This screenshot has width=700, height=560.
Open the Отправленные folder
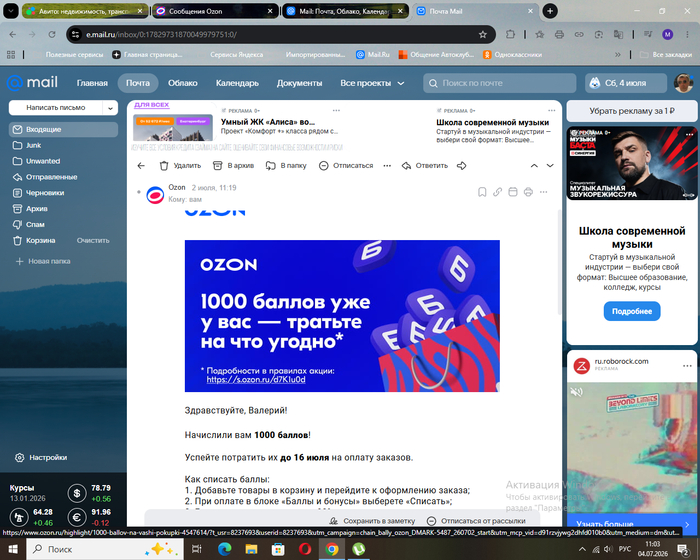click(x=63, y=177)
